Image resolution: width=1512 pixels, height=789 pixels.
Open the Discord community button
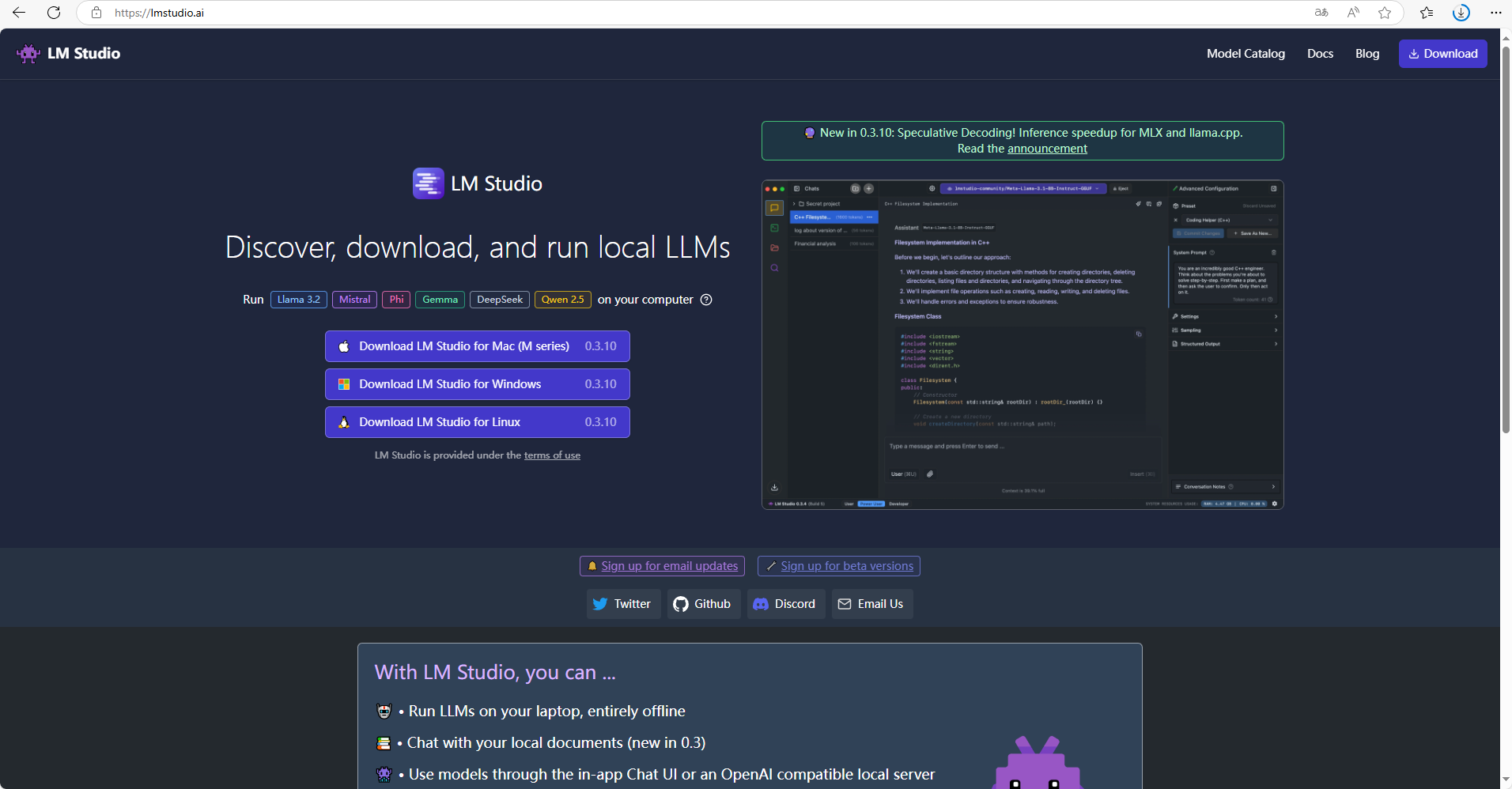click(785, 604)
